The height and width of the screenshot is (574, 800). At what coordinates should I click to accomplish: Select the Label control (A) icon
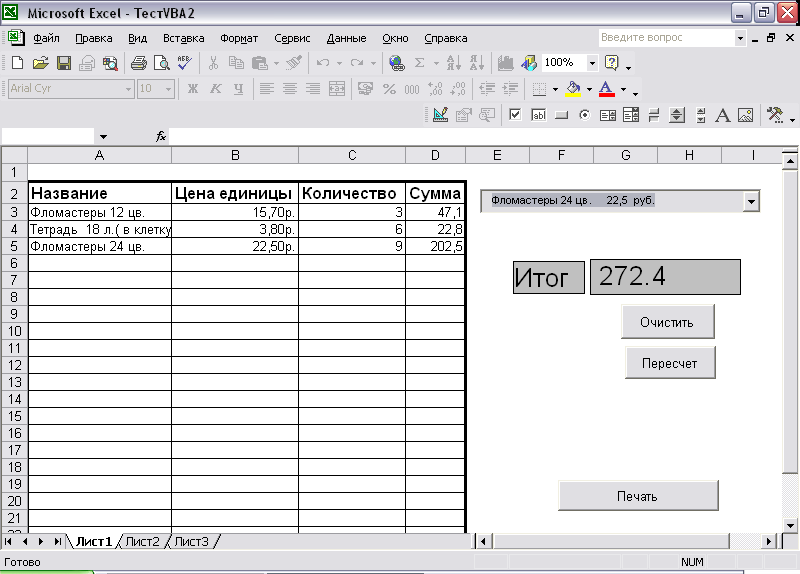click(722, 115)
